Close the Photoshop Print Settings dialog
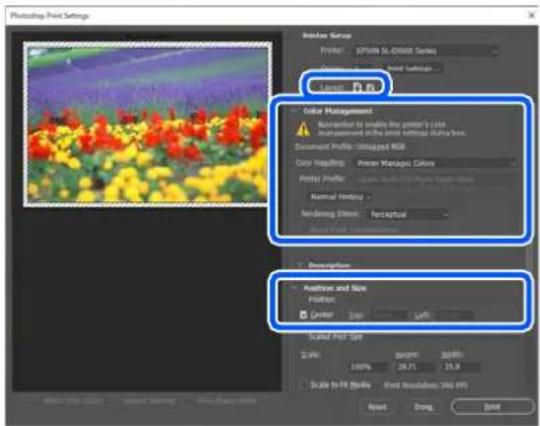Image resolution: width=540 pixels, height=426 pixels. point(532,15)
